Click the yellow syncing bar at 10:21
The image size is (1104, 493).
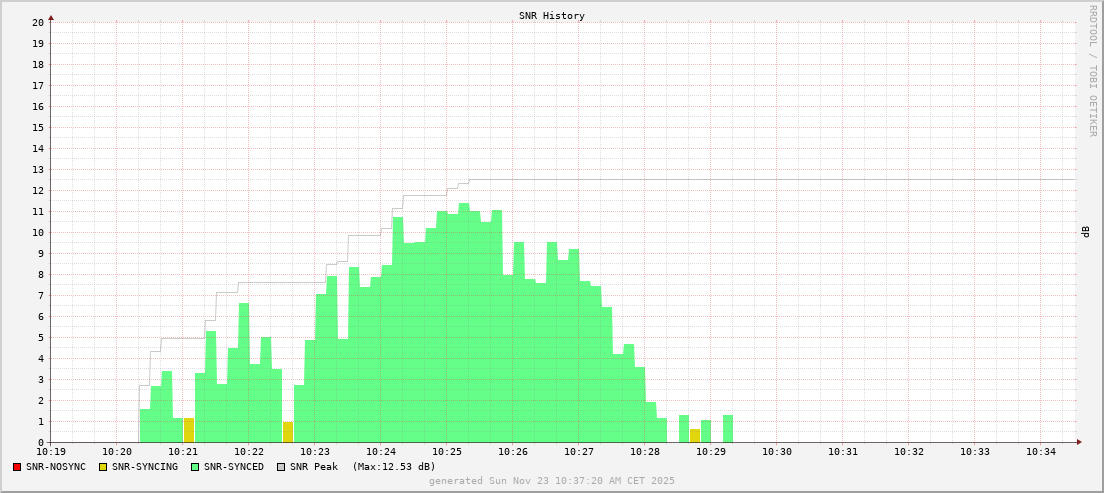tap(189, 430)
